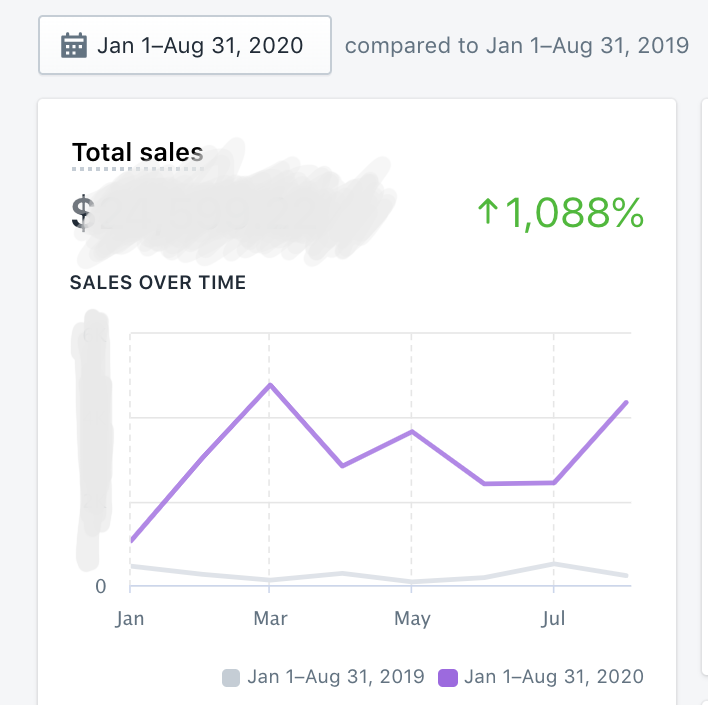Image resolution: width=708 pixels, height=705 pixels.
Task: Click the purple line starting point at Jan
Action: pyautogui.click(x=131, y=540)
